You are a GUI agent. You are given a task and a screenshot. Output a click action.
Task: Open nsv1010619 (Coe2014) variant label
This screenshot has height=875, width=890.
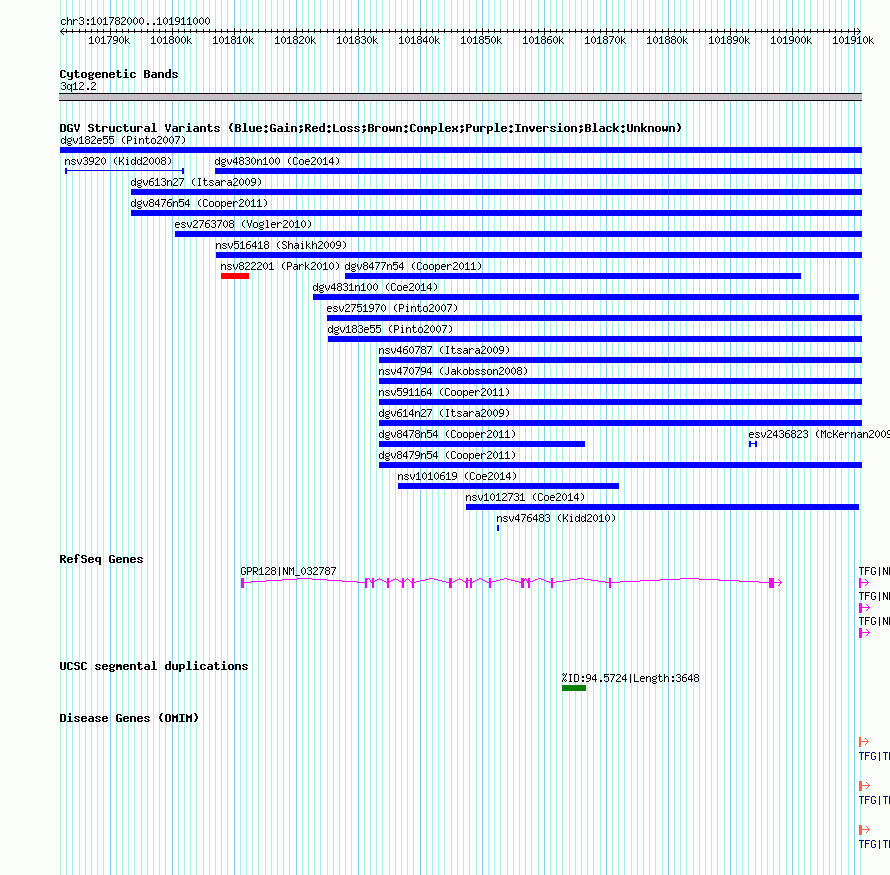point(457,476)
